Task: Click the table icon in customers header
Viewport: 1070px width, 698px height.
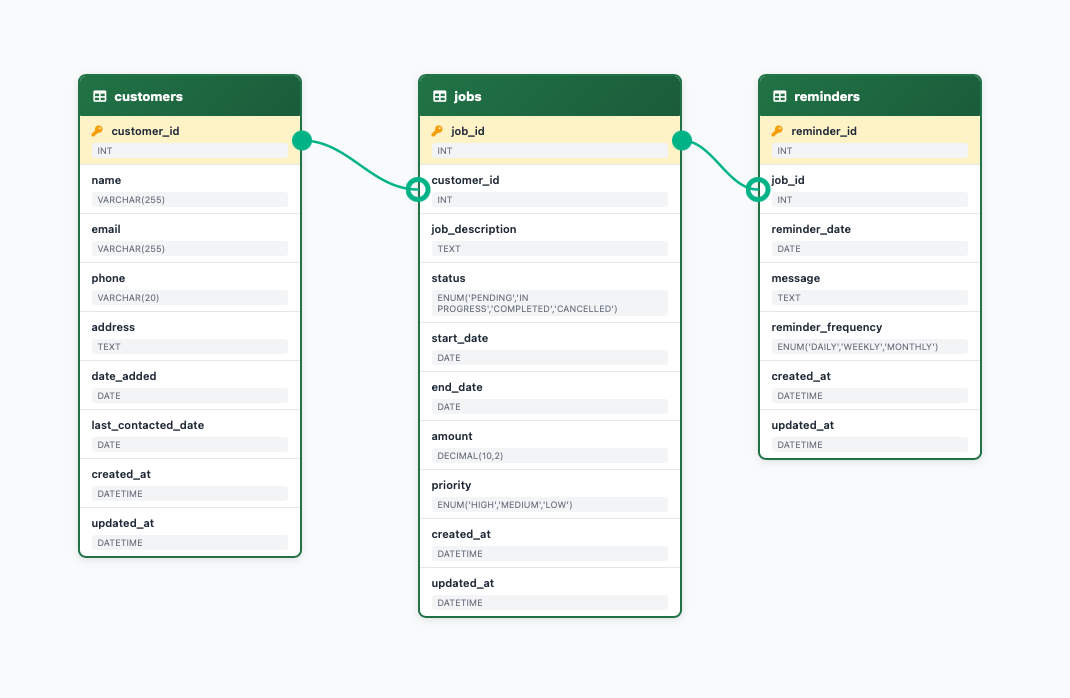Action: (100, 96)
